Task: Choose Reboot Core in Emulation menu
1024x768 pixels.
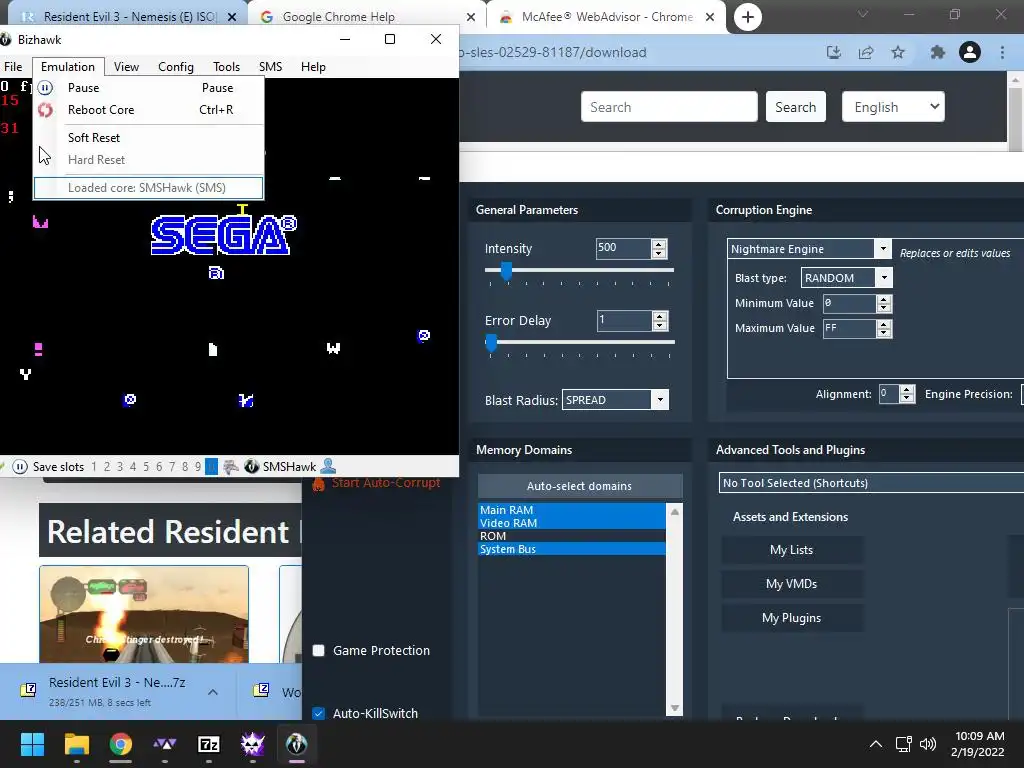Action: (x=149, y=110)
